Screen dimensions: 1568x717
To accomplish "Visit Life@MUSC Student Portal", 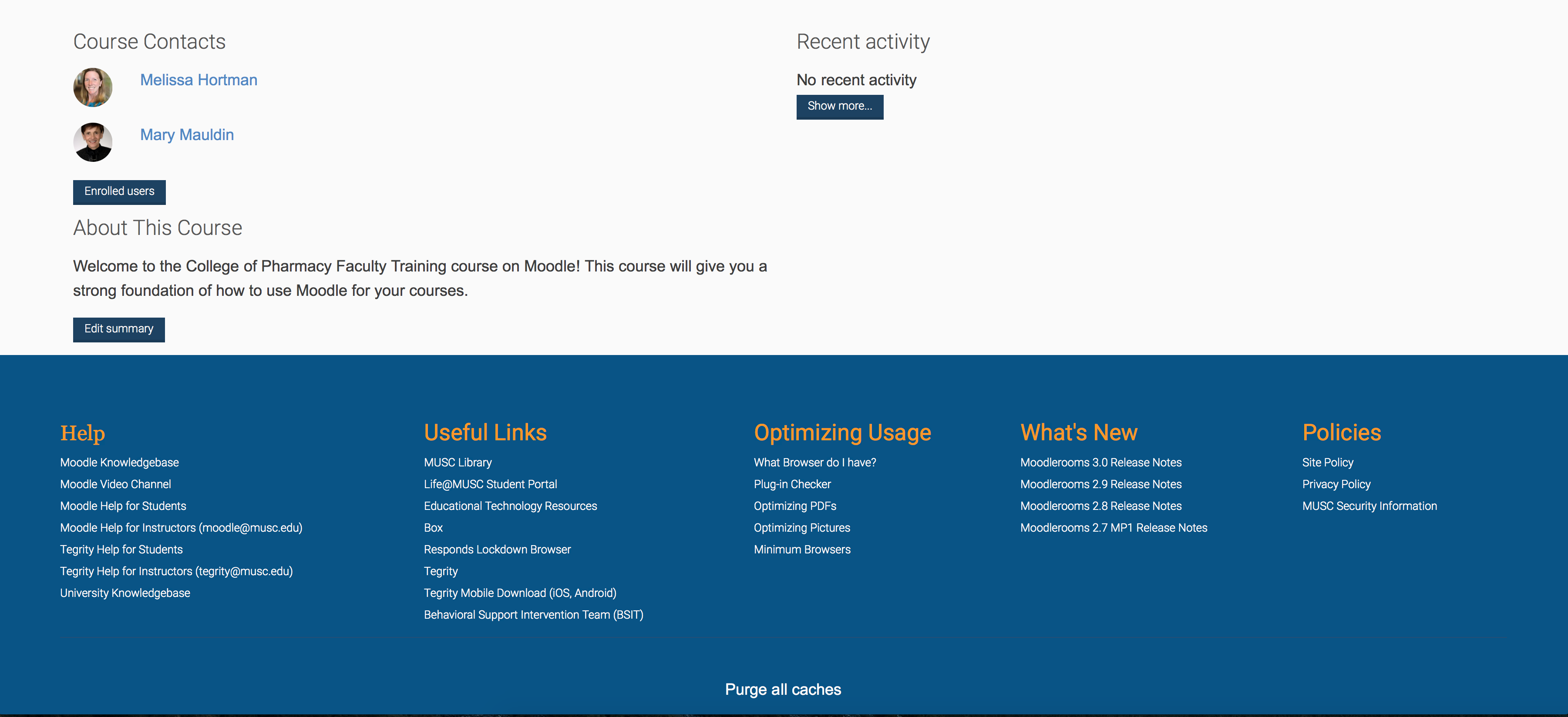I will click(490, 484).
